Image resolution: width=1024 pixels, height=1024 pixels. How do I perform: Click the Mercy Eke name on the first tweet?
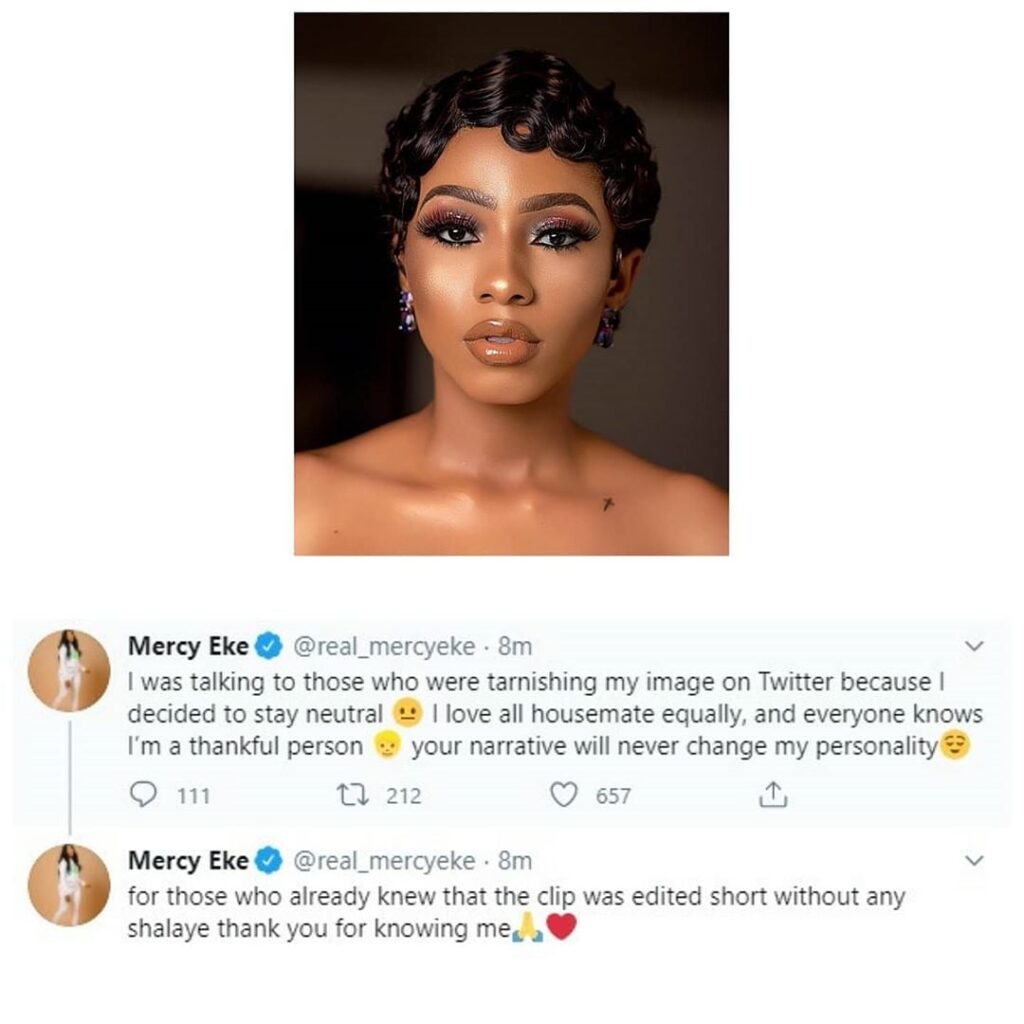[x=188, y=647]
